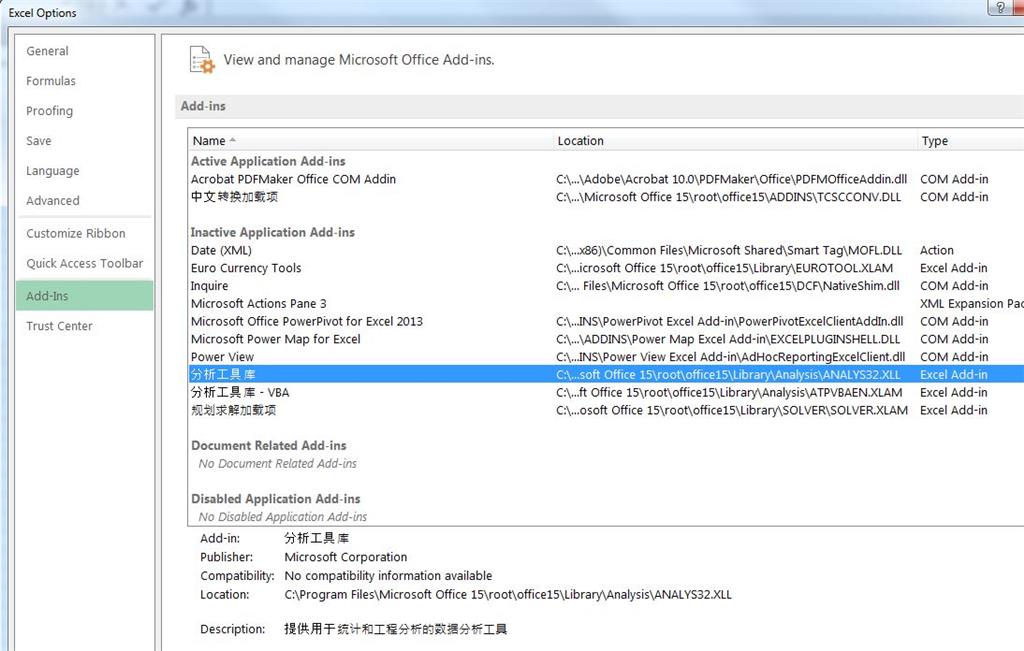This screenshot has height=651, width=1024.
Task: Select the Add-Ins category
Action: click(x=85, y=296)
